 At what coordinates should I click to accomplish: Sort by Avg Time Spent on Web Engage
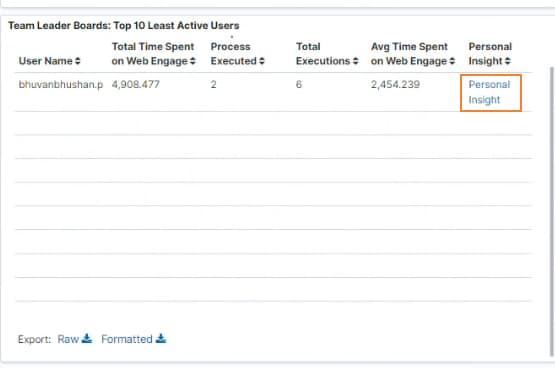click(452, 61)
